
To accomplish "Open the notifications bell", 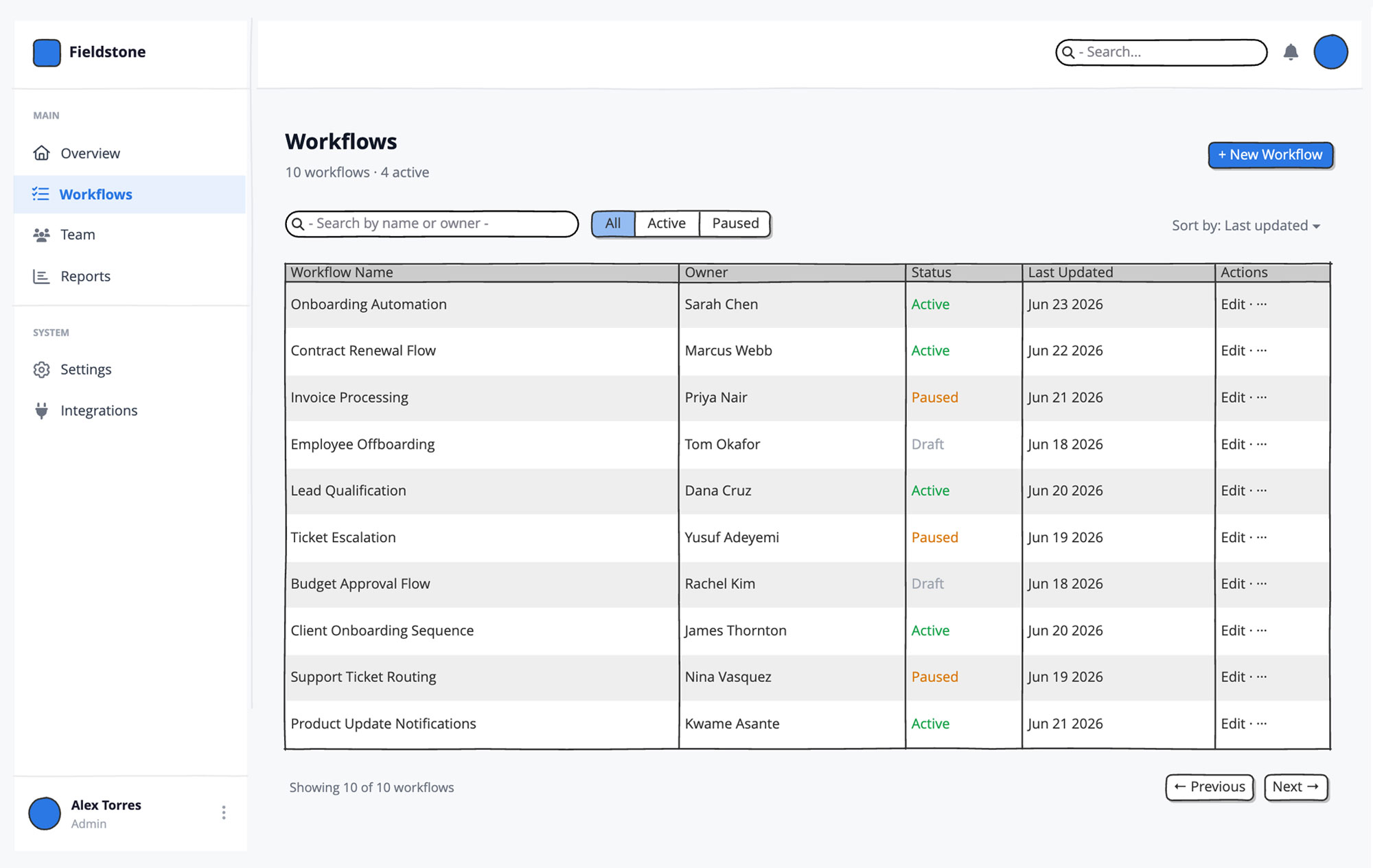I will 1291,52.
